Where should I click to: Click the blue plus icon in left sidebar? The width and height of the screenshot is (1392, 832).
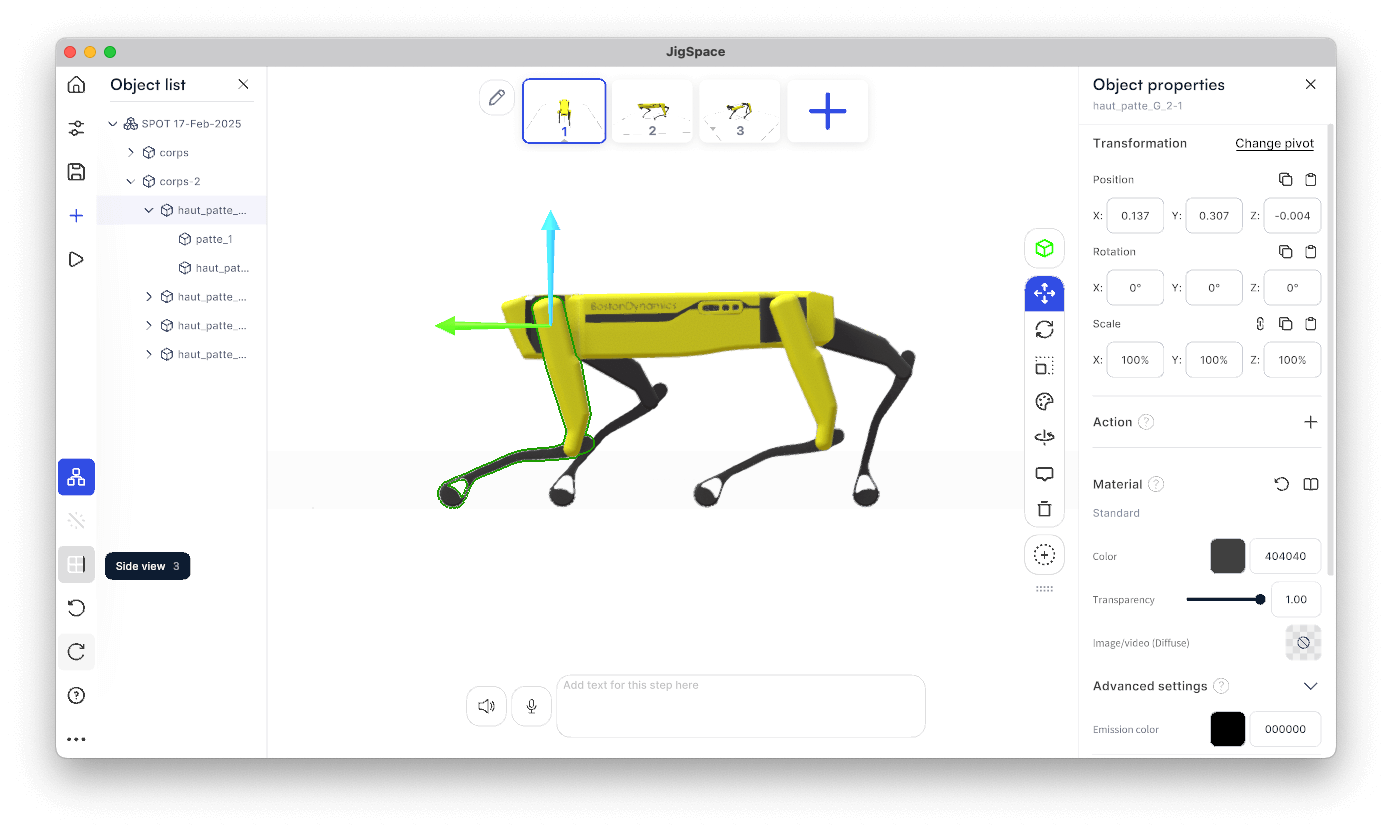click(76, 216)
